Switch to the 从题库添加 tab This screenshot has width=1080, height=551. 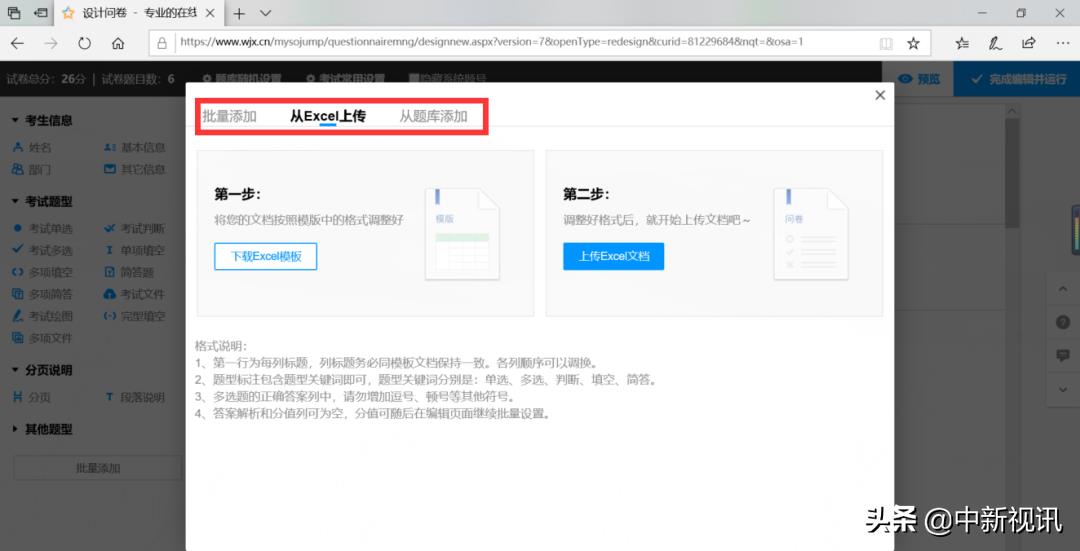tap(433, 116)
